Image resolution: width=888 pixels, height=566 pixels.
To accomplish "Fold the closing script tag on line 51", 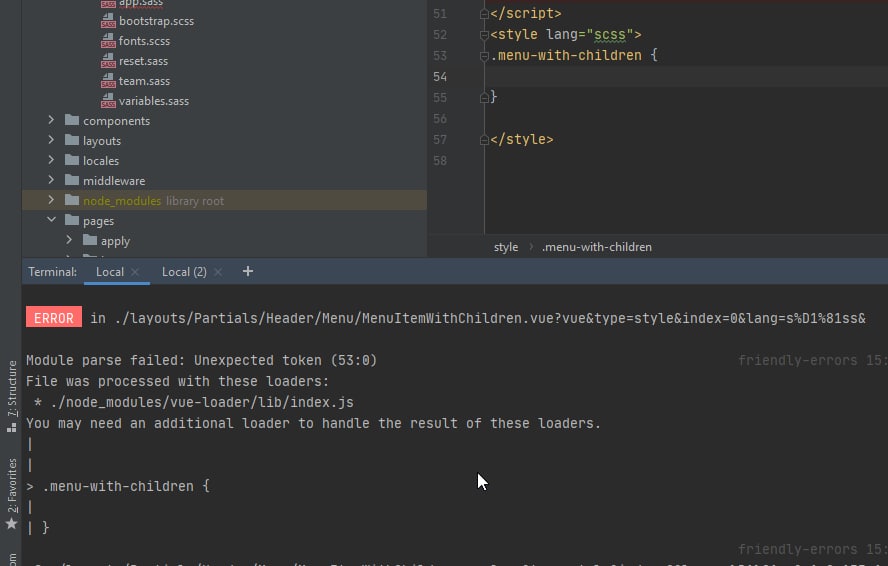I will [x=484, y=14].
